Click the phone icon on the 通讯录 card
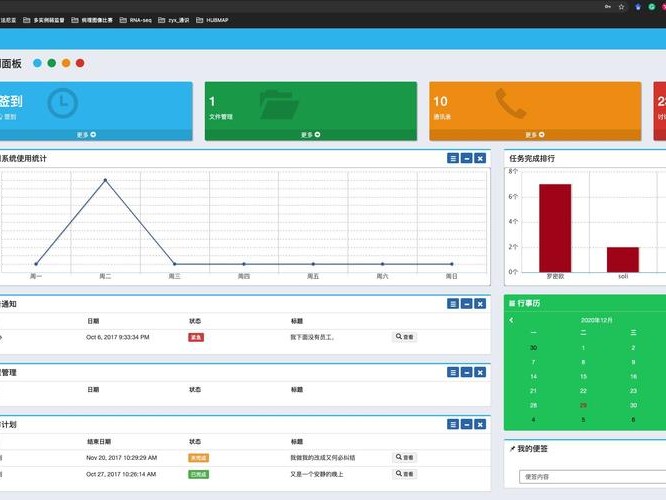 (511, 103)
